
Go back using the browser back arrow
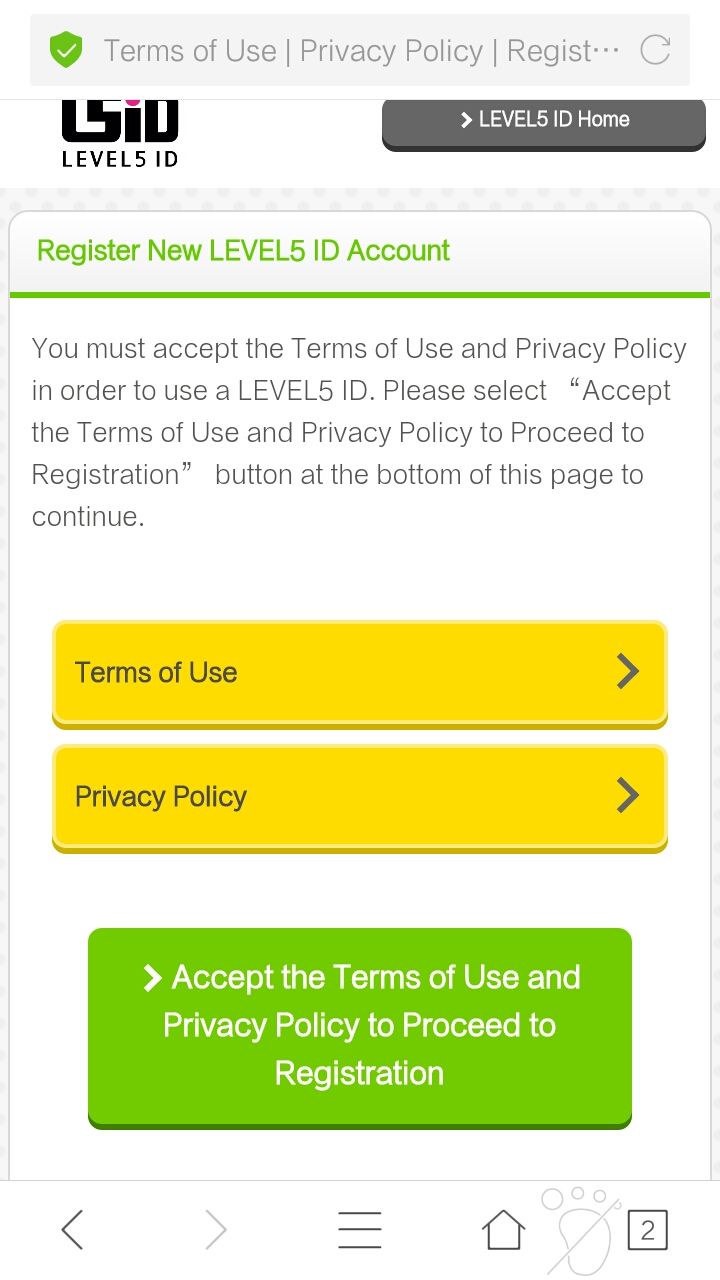point(72,1229)
